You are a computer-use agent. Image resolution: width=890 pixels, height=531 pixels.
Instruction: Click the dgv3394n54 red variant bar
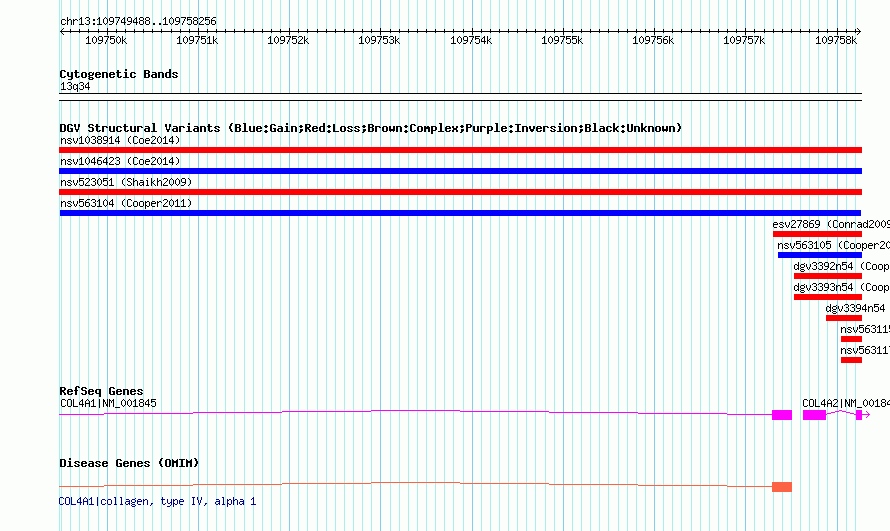(x=843, y=318)
